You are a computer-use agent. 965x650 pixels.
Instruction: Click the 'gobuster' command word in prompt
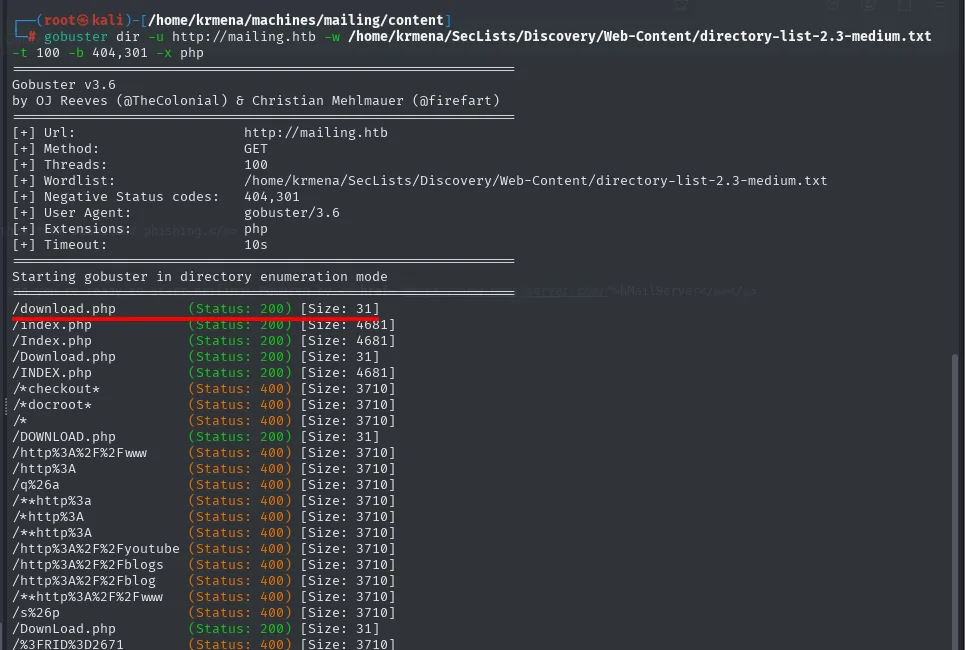tap(76, 36)
